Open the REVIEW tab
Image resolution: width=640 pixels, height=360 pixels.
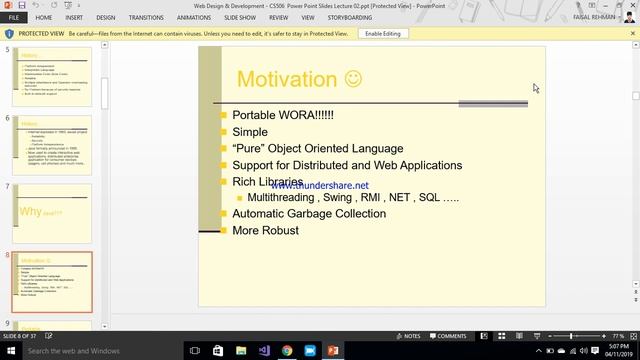tap(278, 18)
